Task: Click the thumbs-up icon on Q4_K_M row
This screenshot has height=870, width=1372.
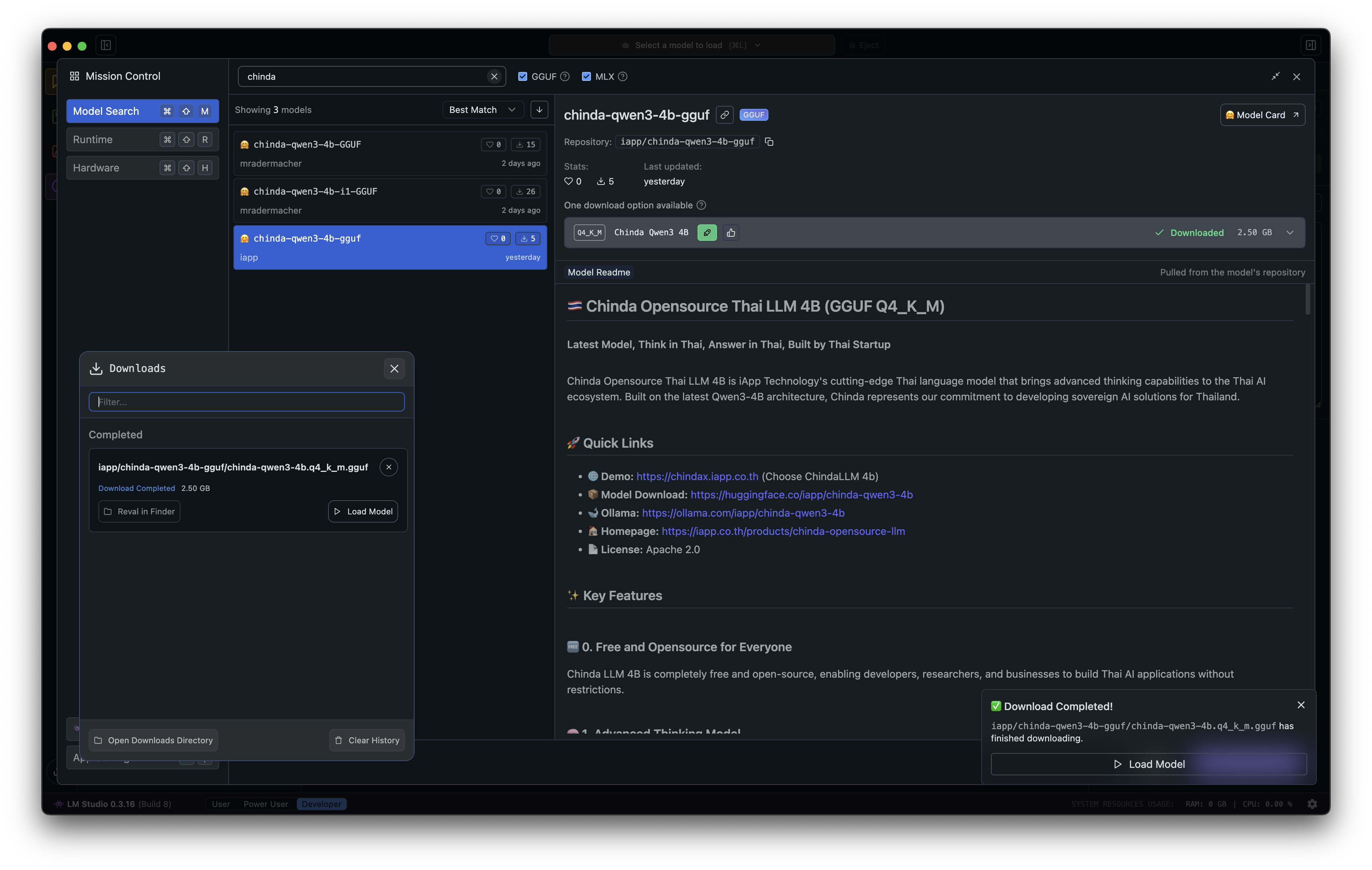Action: click(731, 233)
